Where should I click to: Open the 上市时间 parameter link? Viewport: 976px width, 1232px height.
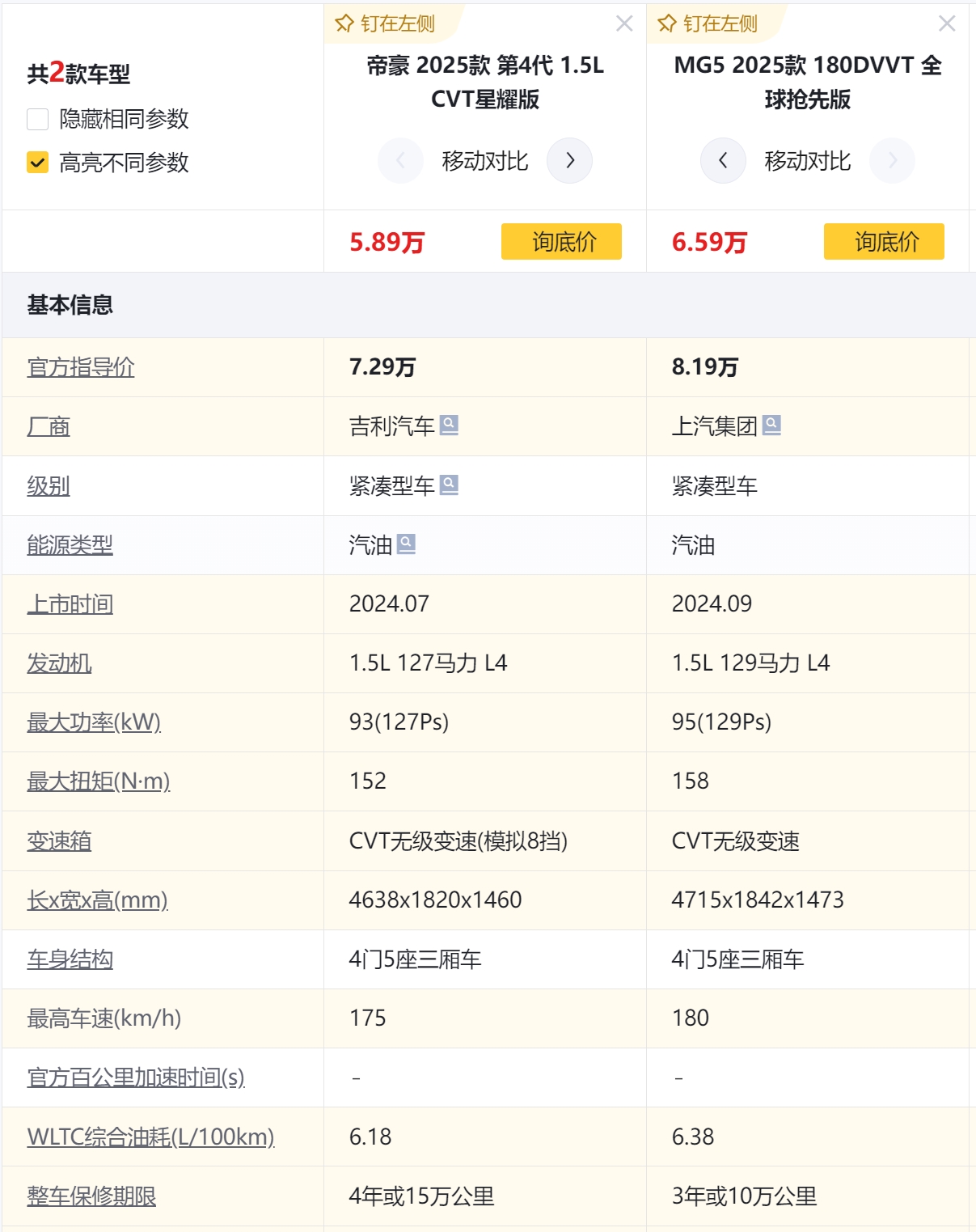point(70,604)
